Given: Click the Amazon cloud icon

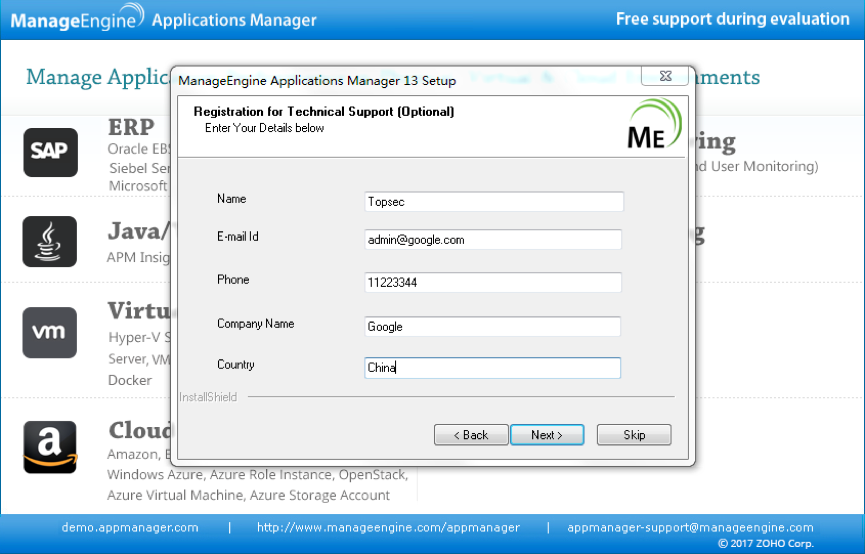Looking at the screenshot, I should tap(50, 447).
